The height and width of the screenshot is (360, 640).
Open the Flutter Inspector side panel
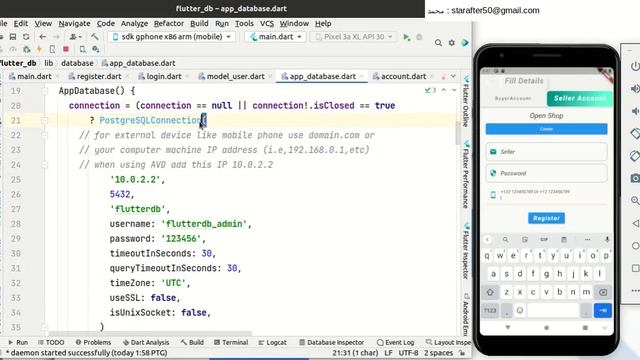pos(466,251)
